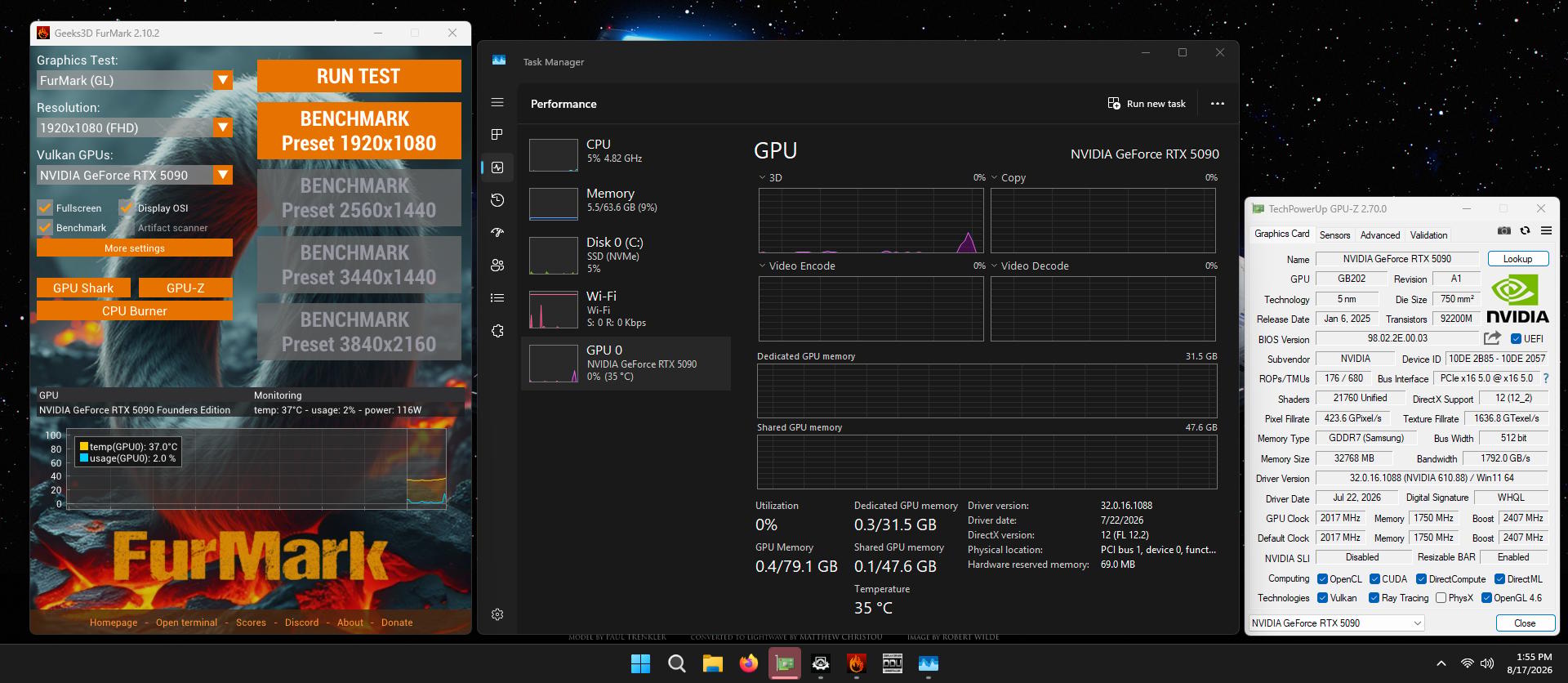Switch to FurMark via taskbar flame icon
The image size is (1568, 683).
pos(857,663)
